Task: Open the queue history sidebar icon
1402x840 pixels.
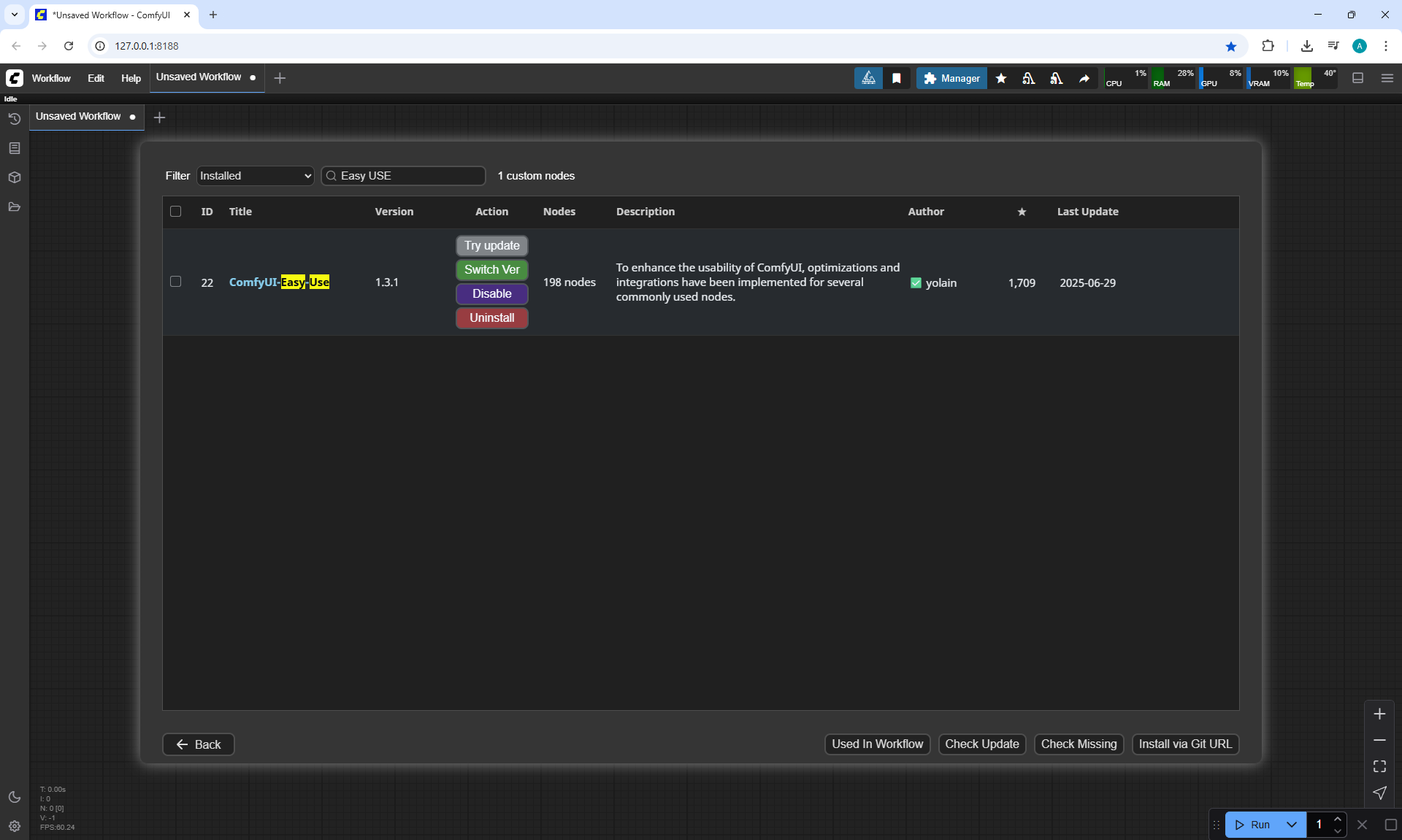Action: coord(14,119)
